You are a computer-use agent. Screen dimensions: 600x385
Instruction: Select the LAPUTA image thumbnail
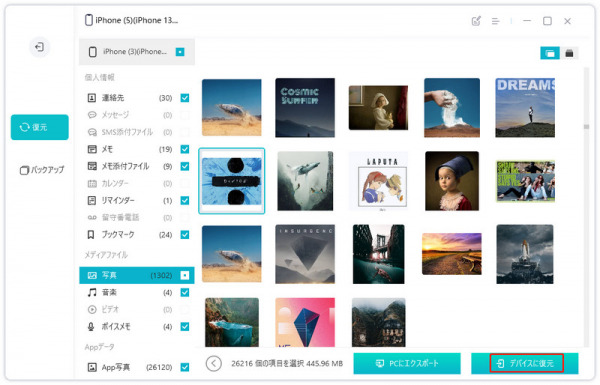[378, 181]
